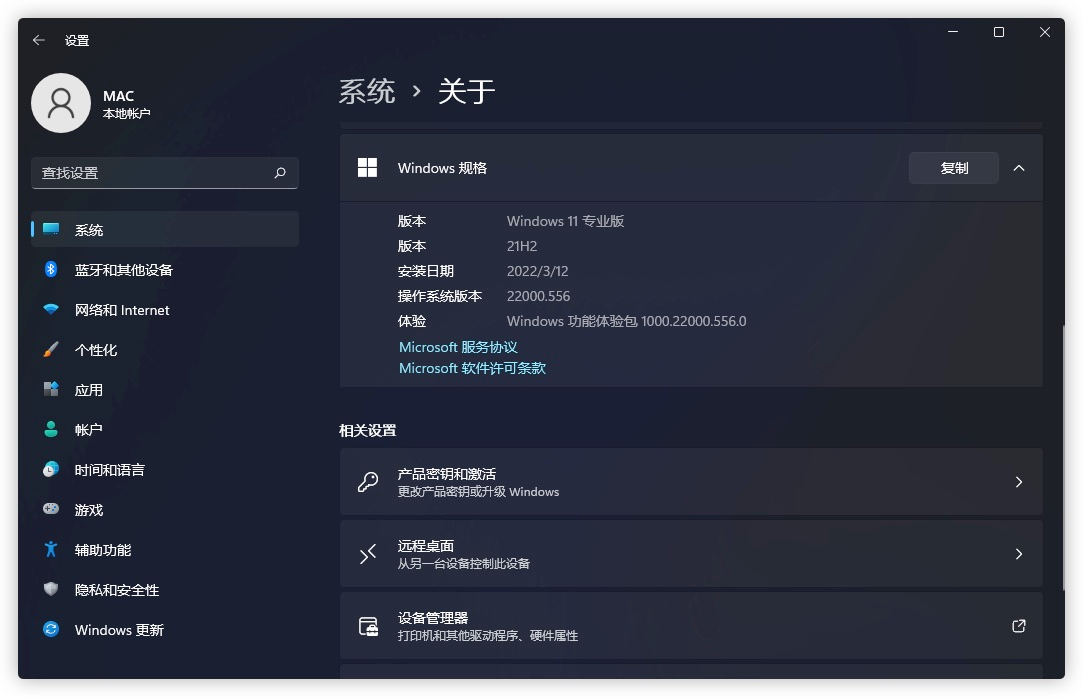Click the 游戏 gamepad icon
Viewport: 1083px width, 697px height.
(x=51, y=509)
